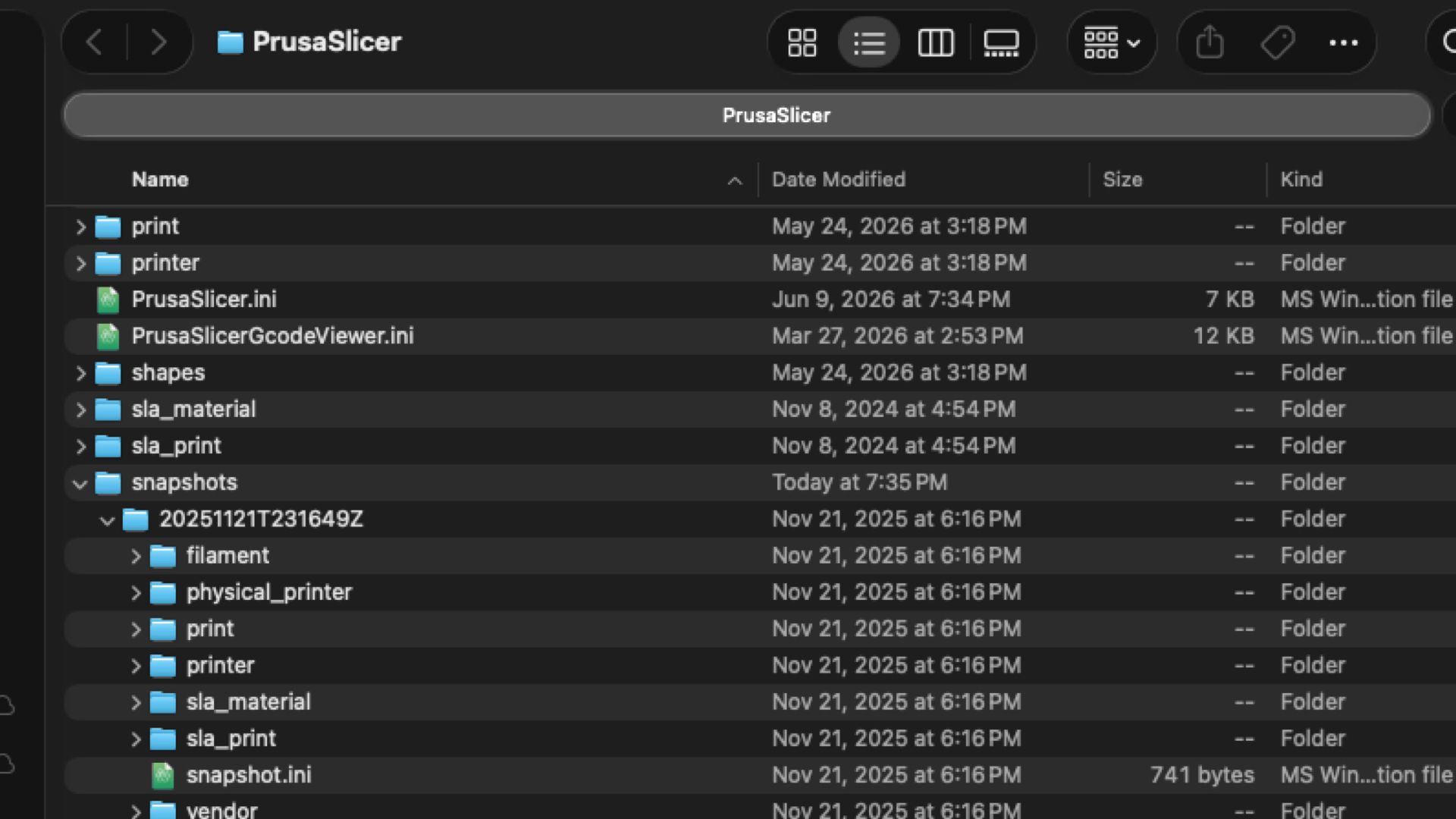
Task: Select the PrusaSlicer.ini file name
Action: point(204,300)
